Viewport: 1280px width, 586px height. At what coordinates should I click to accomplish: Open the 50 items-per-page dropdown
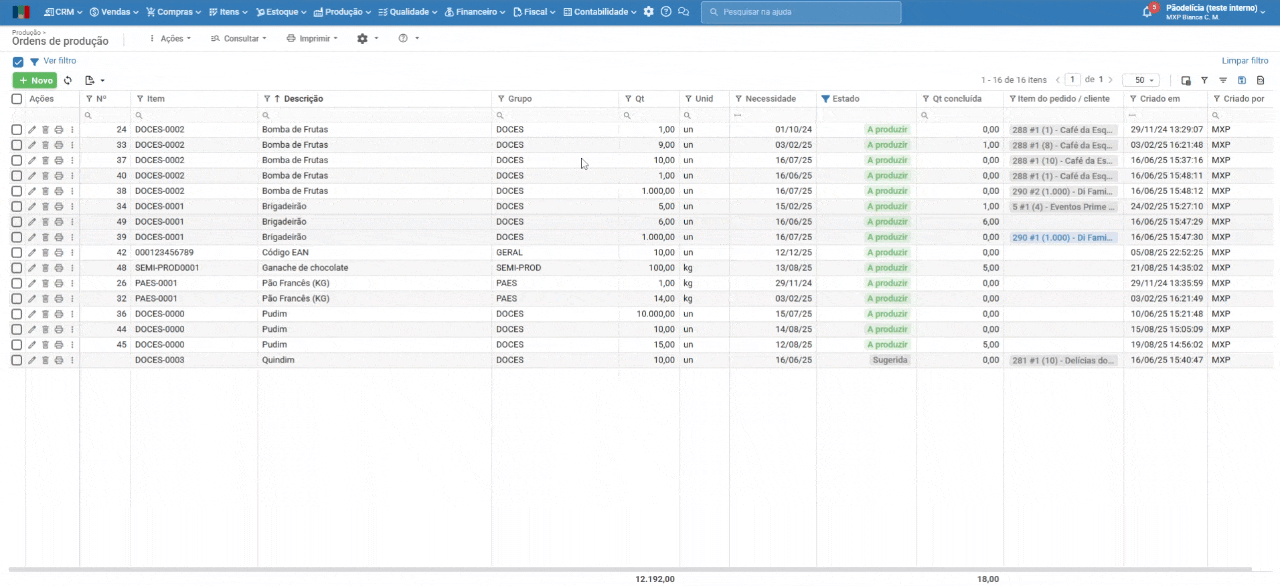pos(1139,80)
